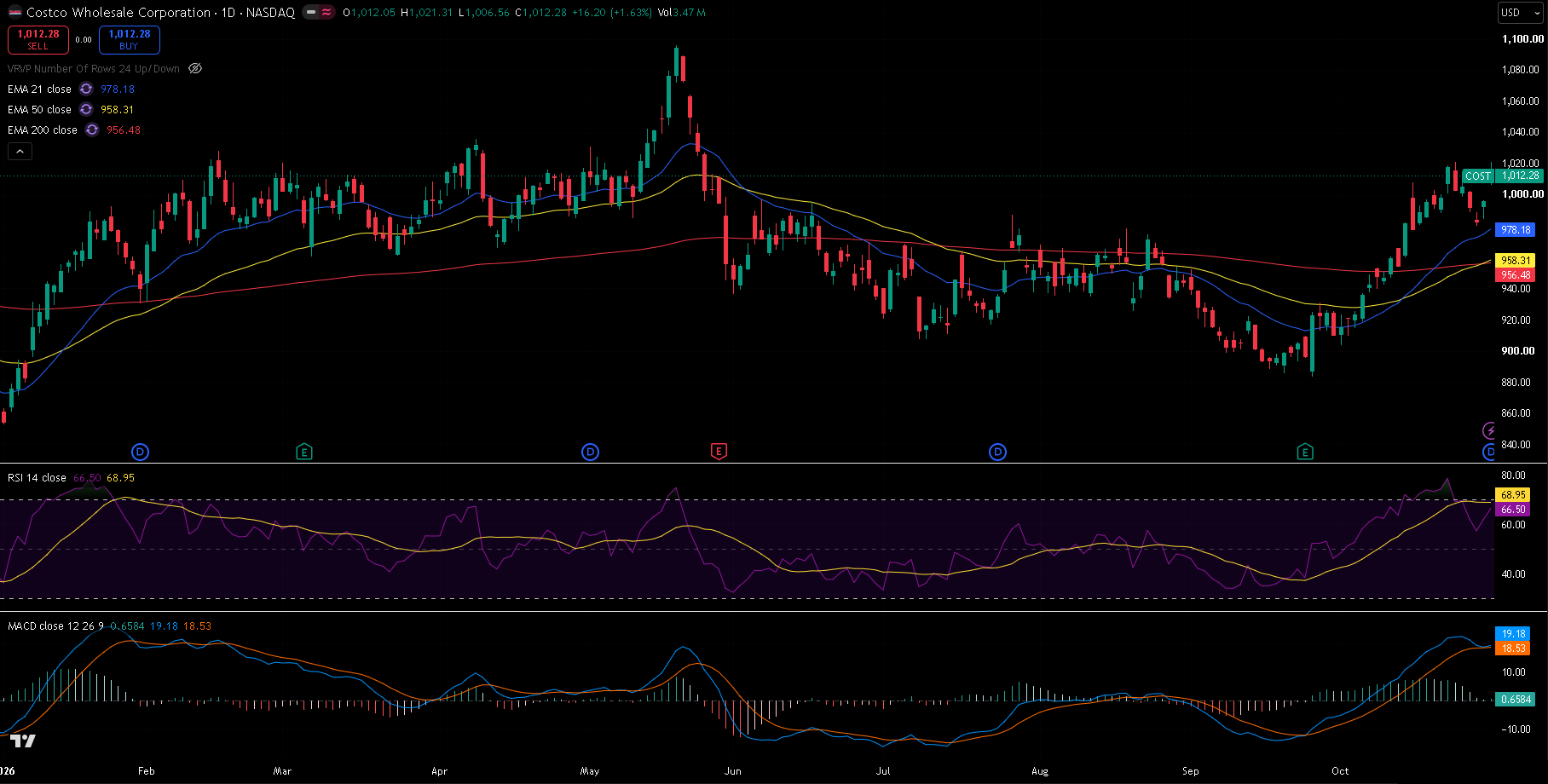Click the pink wavy-lines indicator in the title pill
1548x784 pixels.
click(x=326, y=13)
